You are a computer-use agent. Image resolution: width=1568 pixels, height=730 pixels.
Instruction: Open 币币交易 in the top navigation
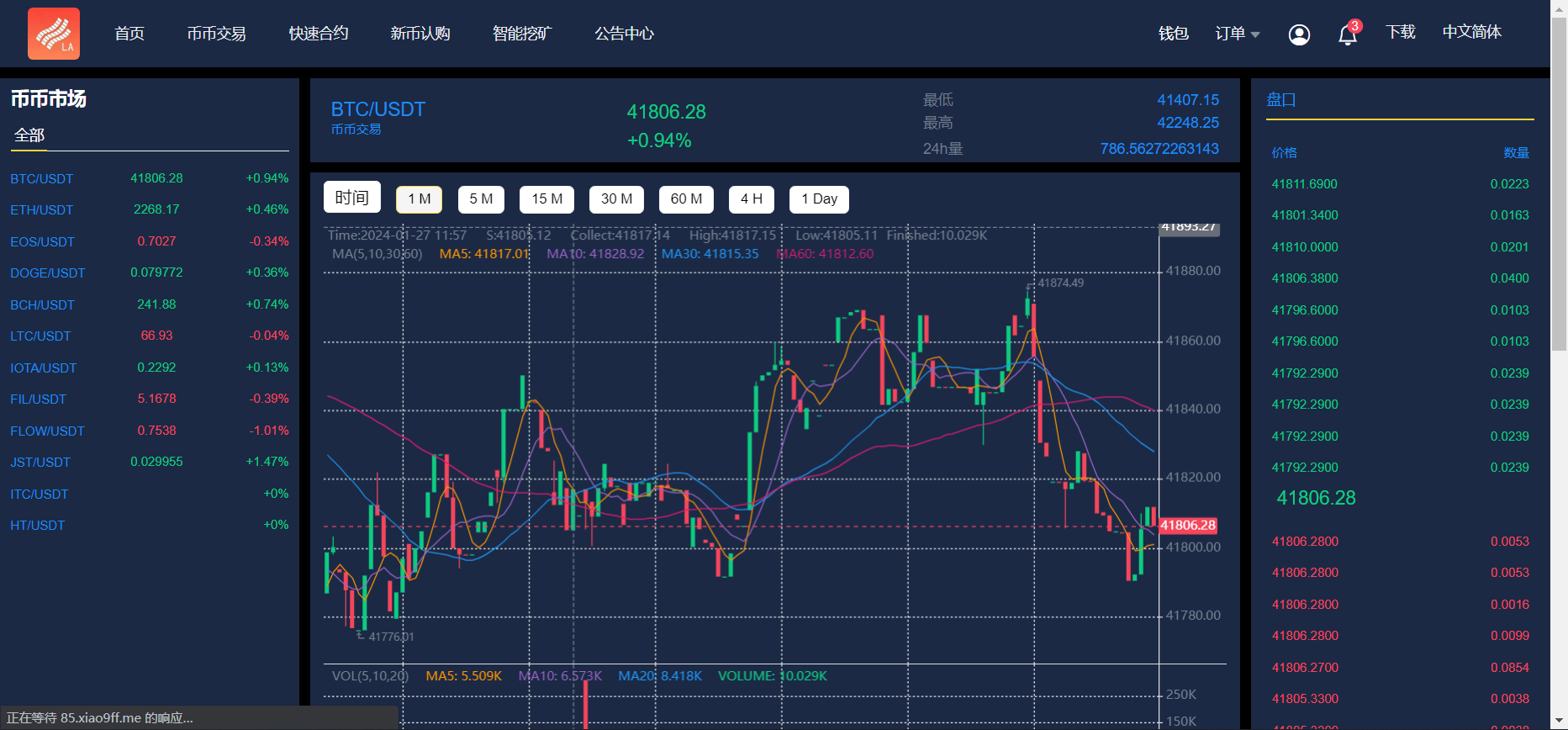coord(216,34)
